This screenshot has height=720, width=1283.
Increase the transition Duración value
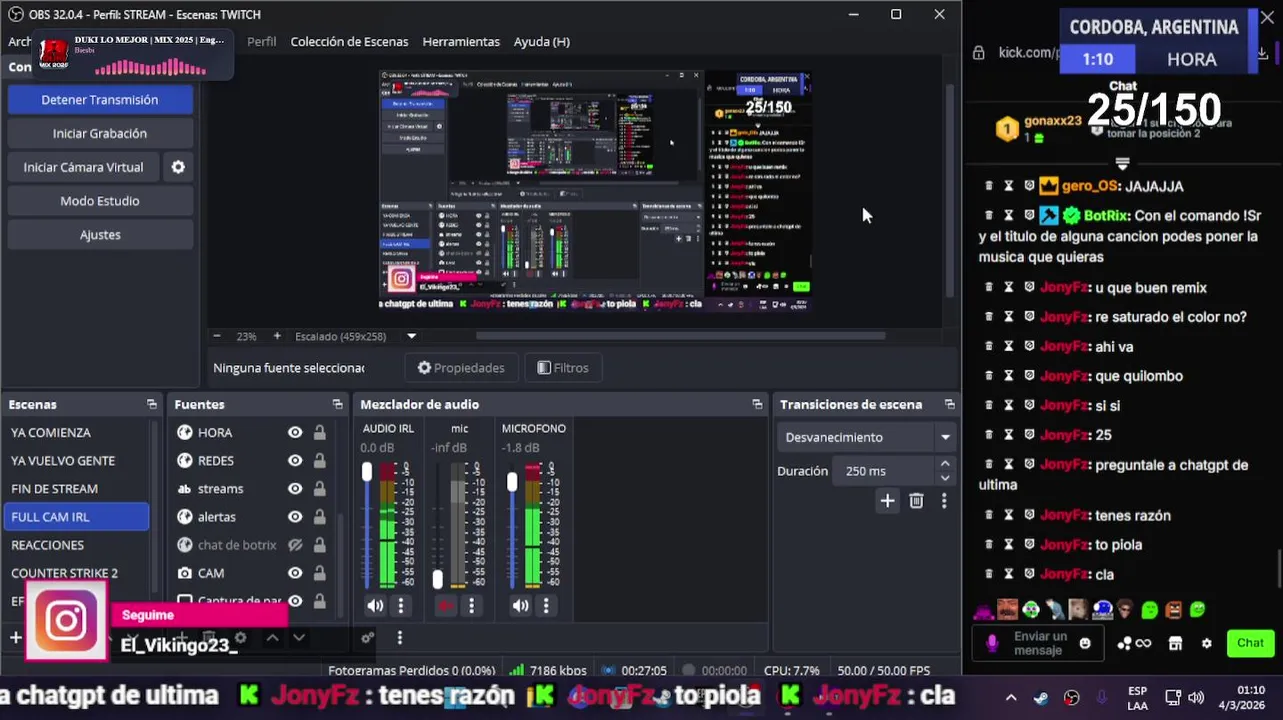944,464
